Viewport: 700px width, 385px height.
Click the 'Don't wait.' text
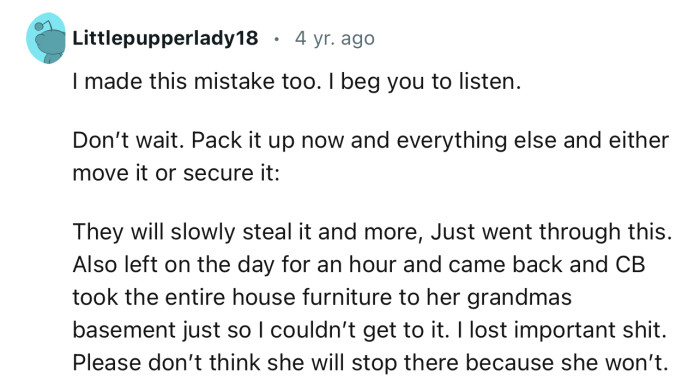click(x=129, y=140)
